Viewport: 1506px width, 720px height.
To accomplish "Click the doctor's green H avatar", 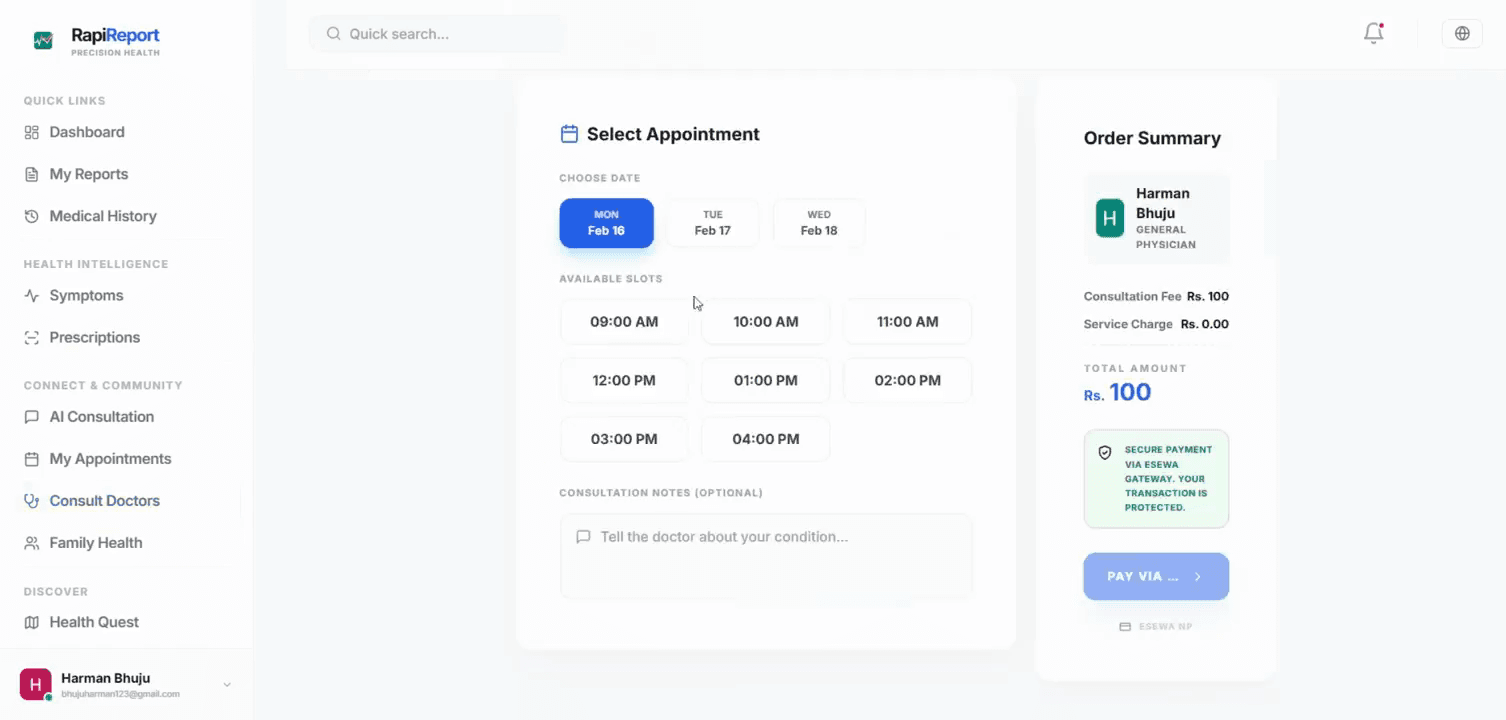I will [x=1110, y=218].
